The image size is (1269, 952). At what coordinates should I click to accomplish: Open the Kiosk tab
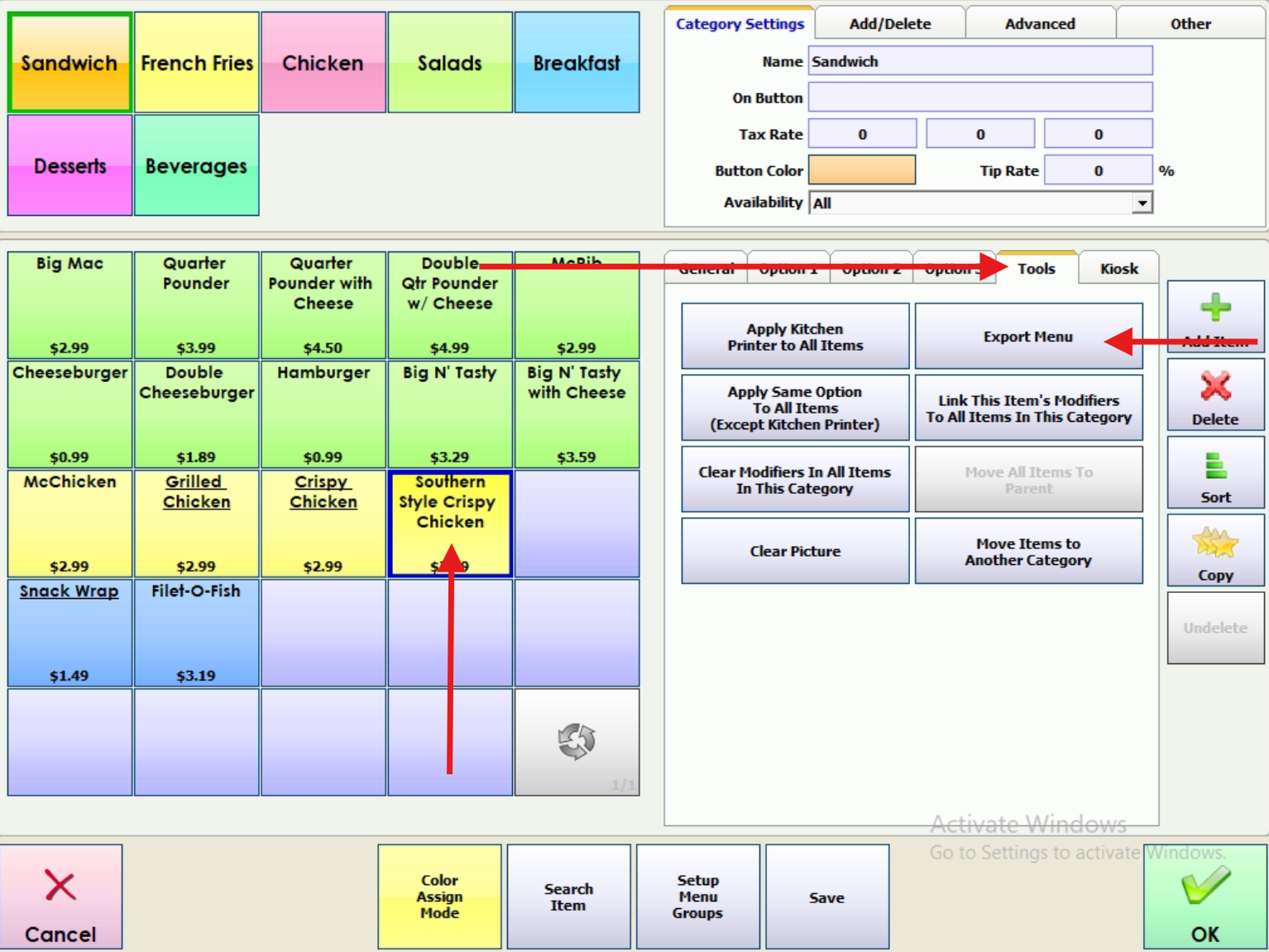[1119, 269]
